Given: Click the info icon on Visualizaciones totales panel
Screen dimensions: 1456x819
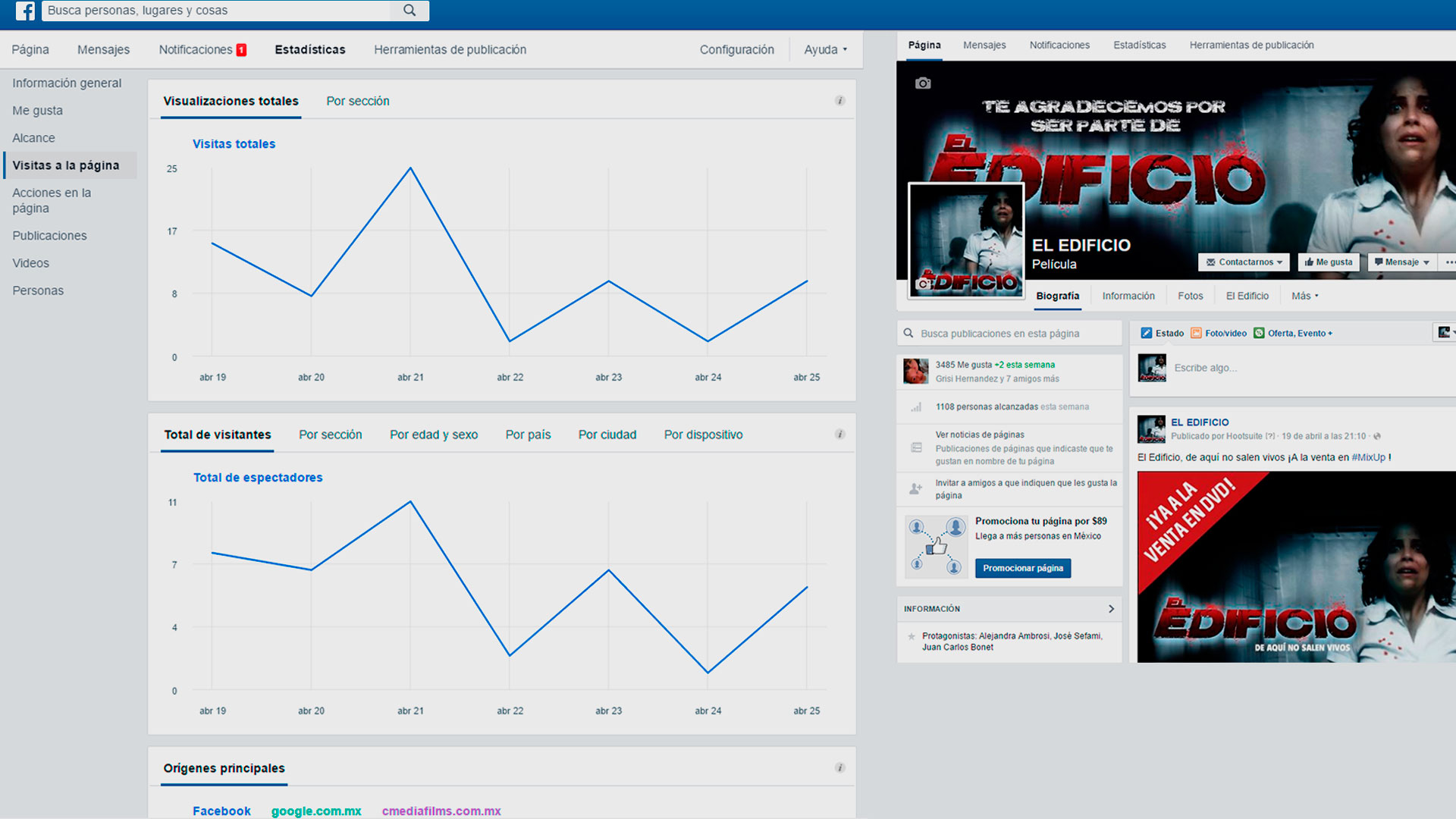Looking at the screenshot, I should point(839,101).
